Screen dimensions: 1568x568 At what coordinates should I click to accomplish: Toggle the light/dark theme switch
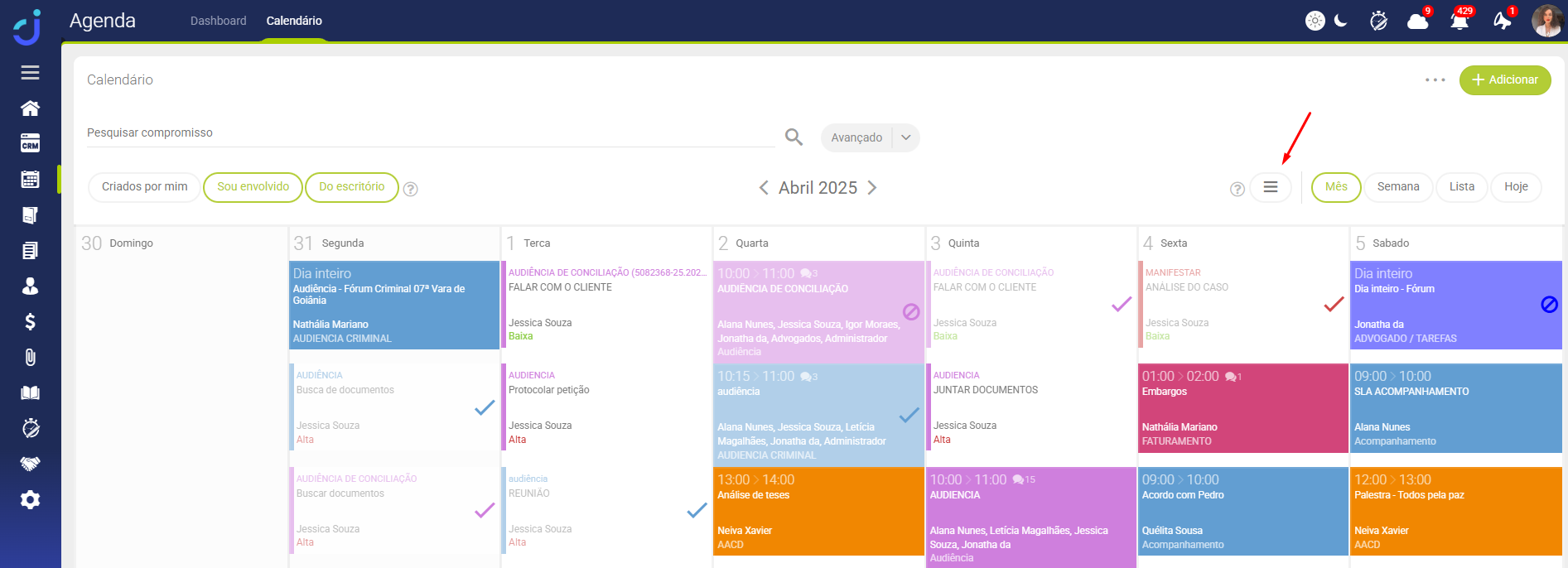click(1327, 21)
